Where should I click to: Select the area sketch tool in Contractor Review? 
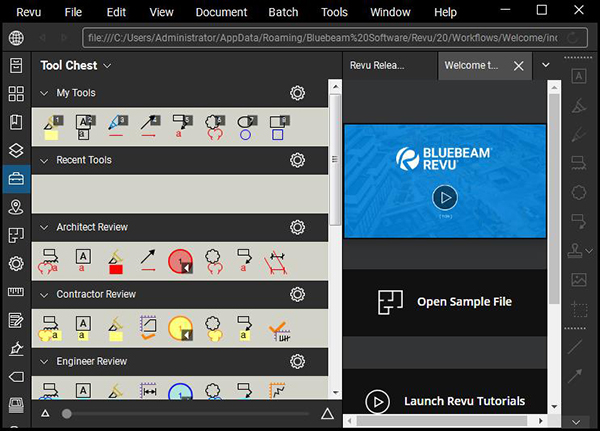(148, 328)
